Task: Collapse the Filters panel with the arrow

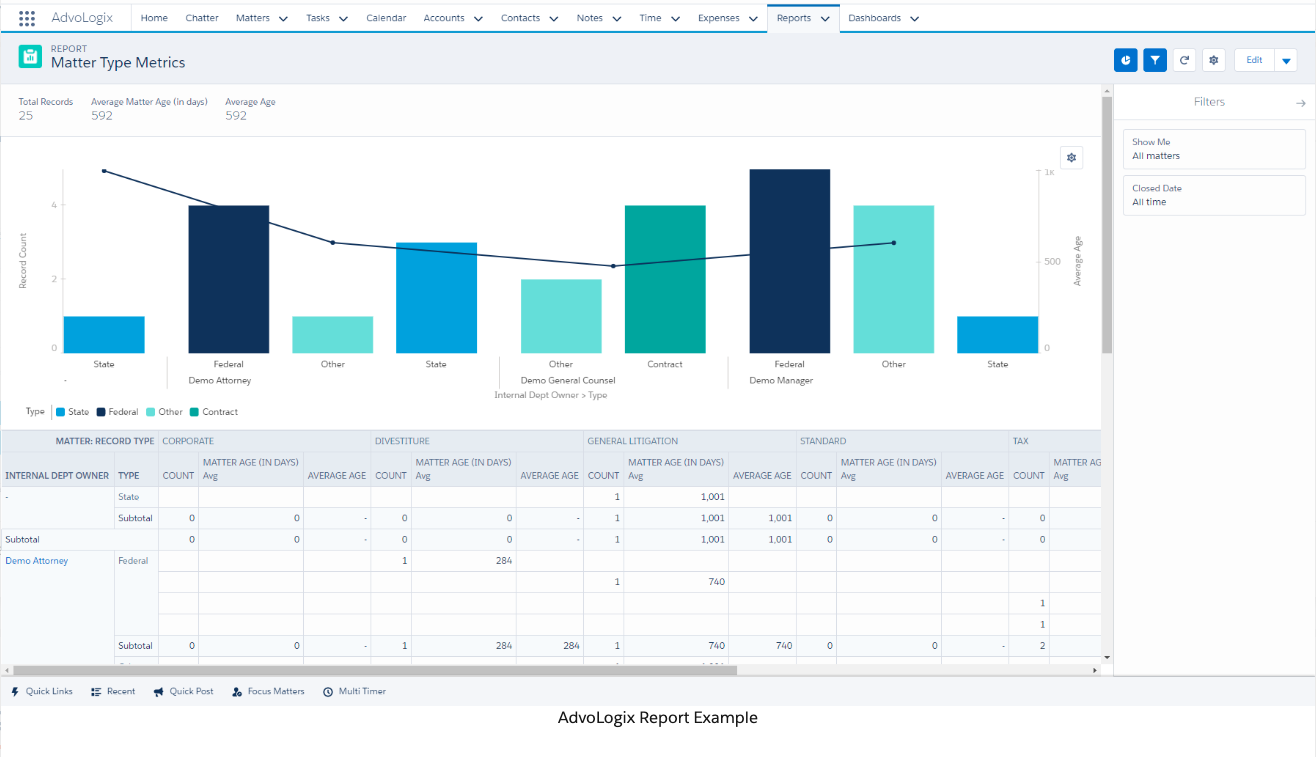Action: point(1300,102)
